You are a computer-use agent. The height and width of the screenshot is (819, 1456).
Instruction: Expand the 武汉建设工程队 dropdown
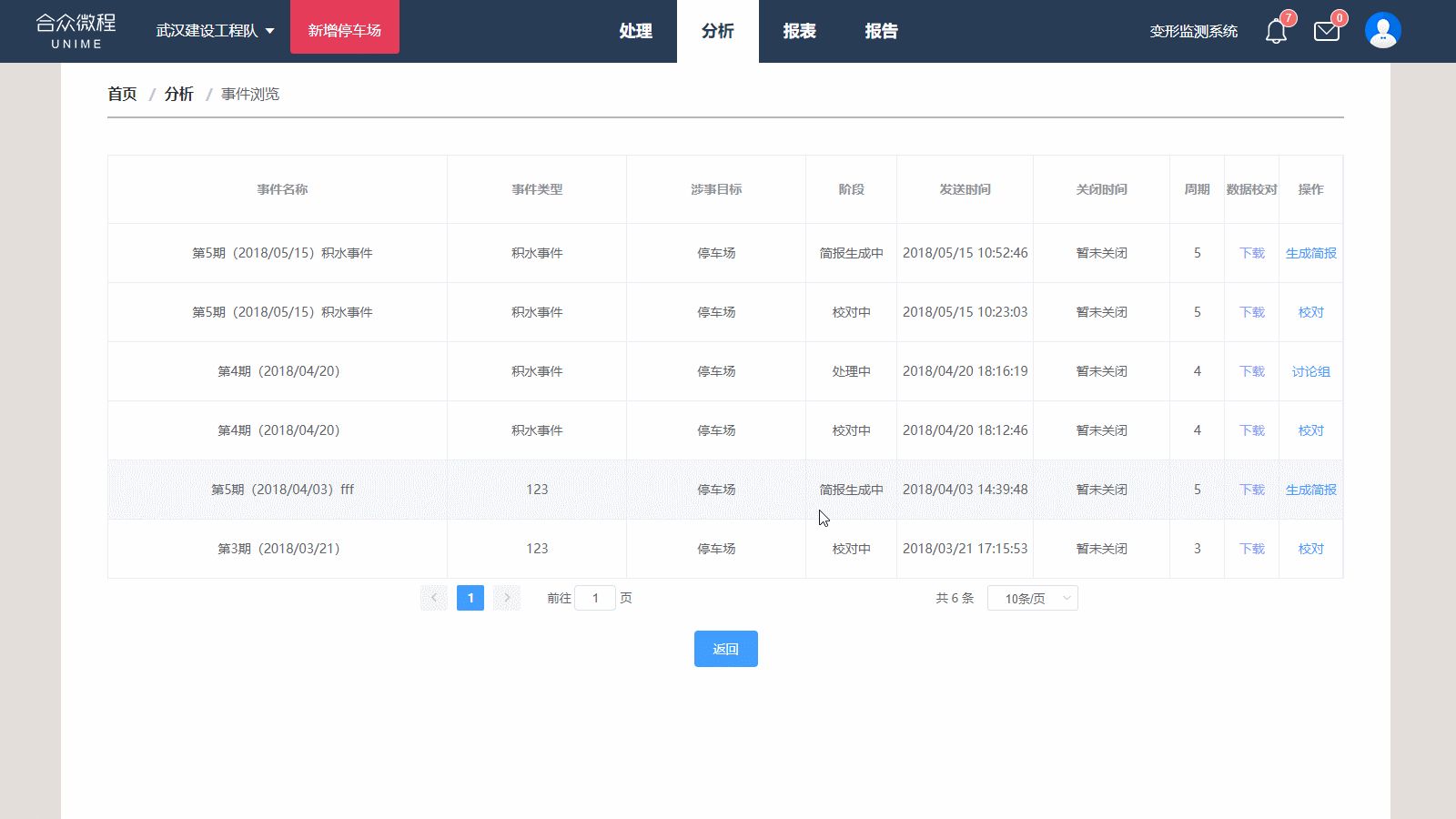pos(215,31)
